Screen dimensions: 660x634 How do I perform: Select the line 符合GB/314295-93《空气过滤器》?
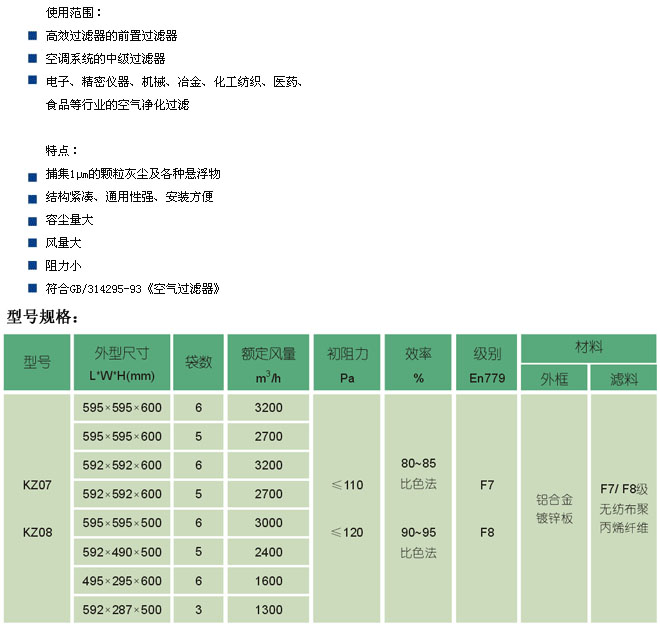133,289
